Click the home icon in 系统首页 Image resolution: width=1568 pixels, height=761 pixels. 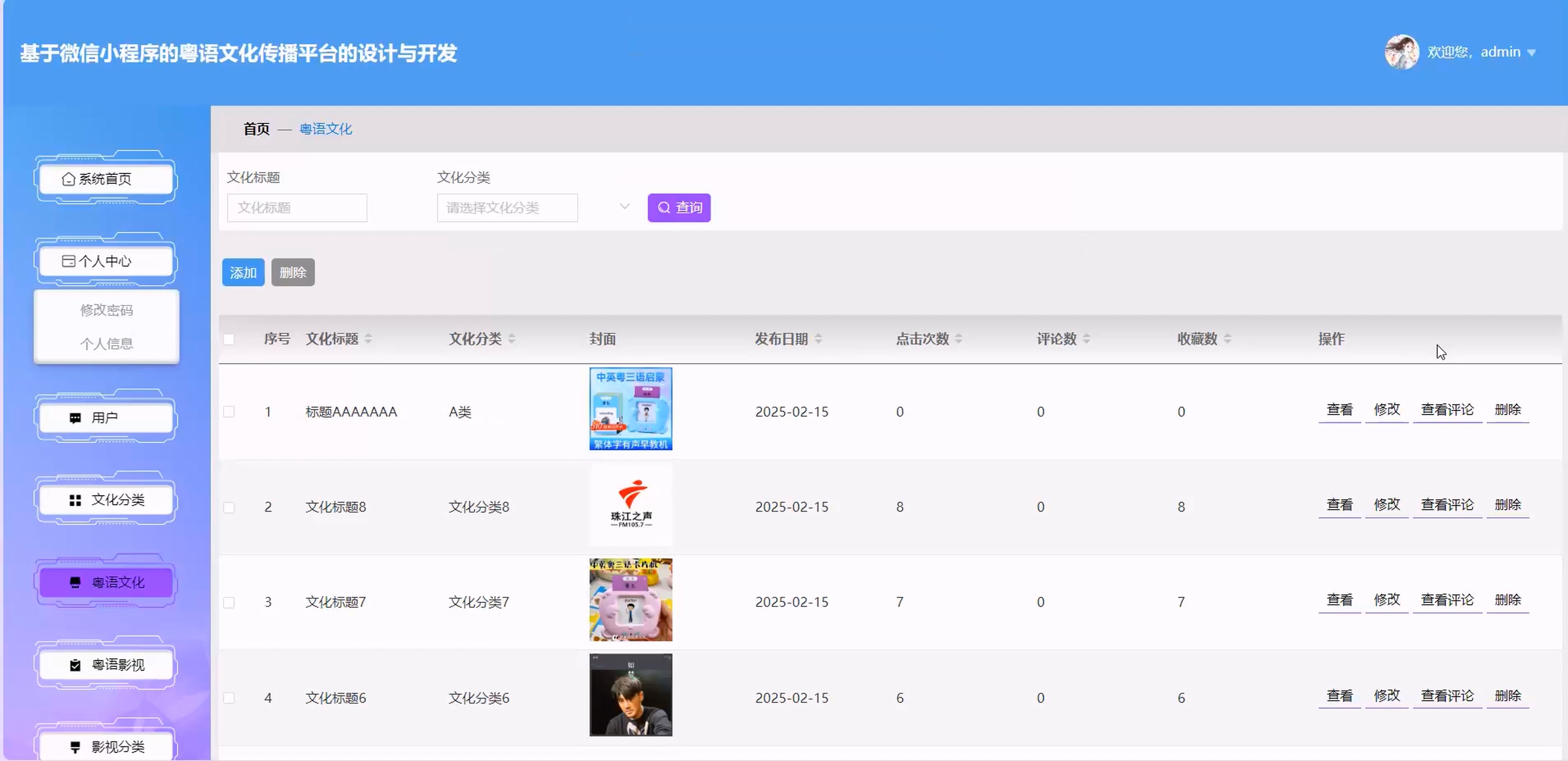(68, 179)
